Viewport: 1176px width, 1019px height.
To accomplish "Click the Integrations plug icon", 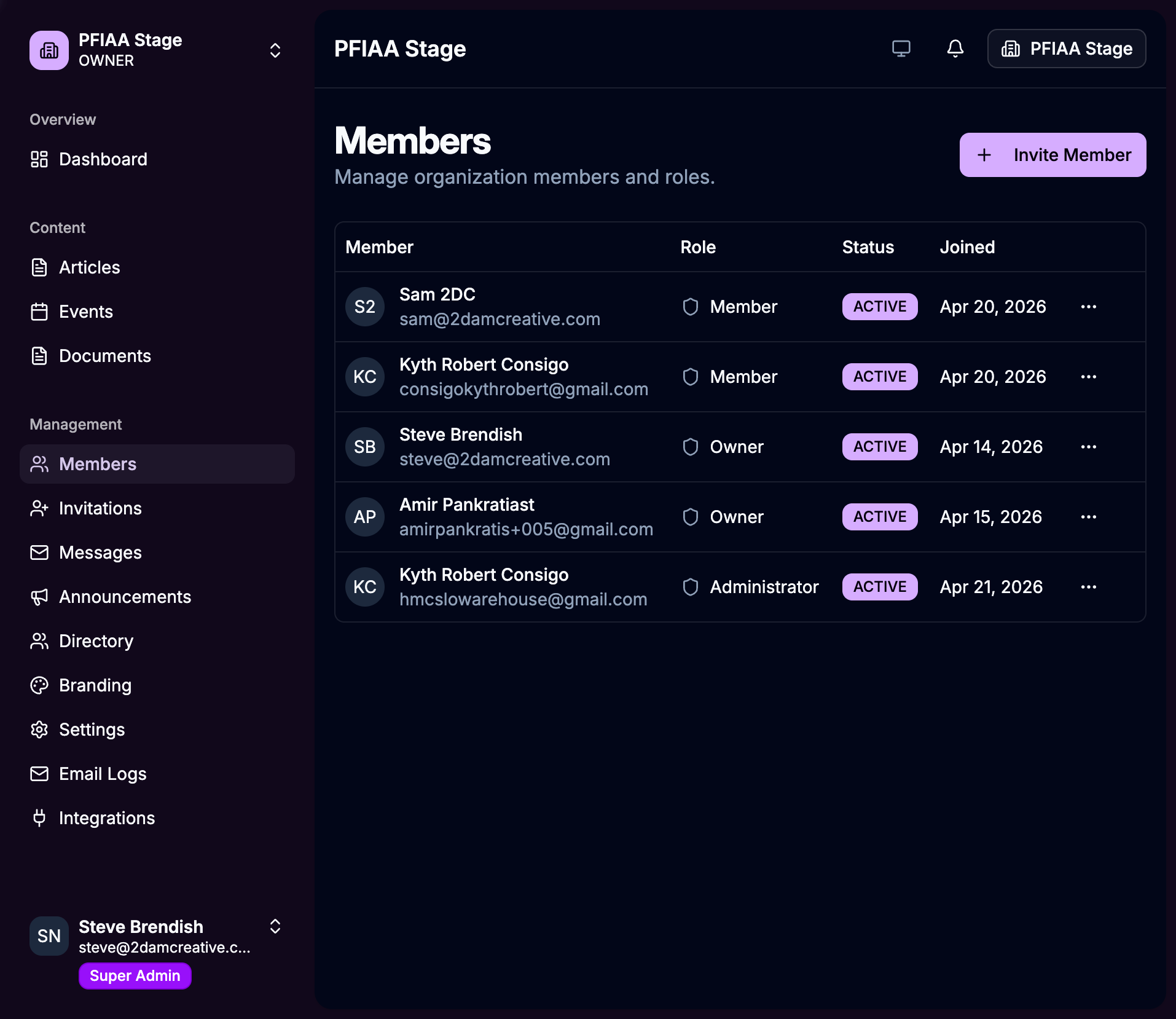I will (39, 818).
